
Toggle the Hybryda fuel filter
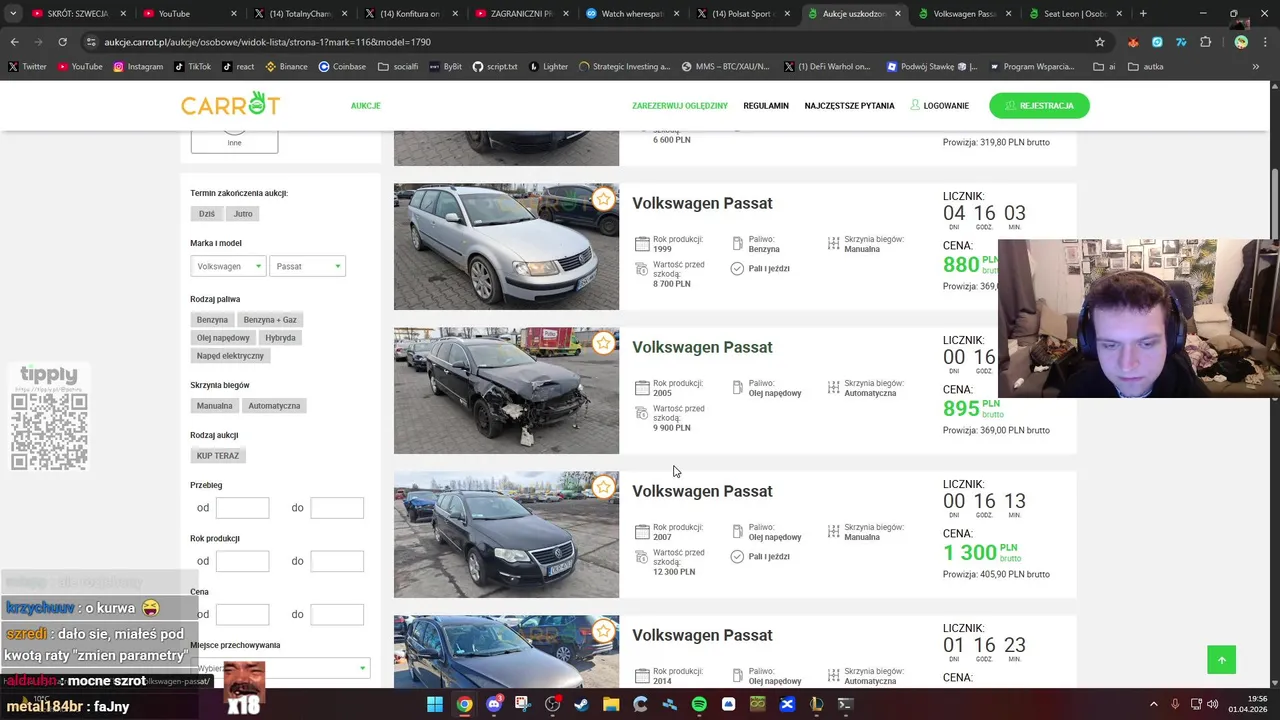click(x=280, y=338)
